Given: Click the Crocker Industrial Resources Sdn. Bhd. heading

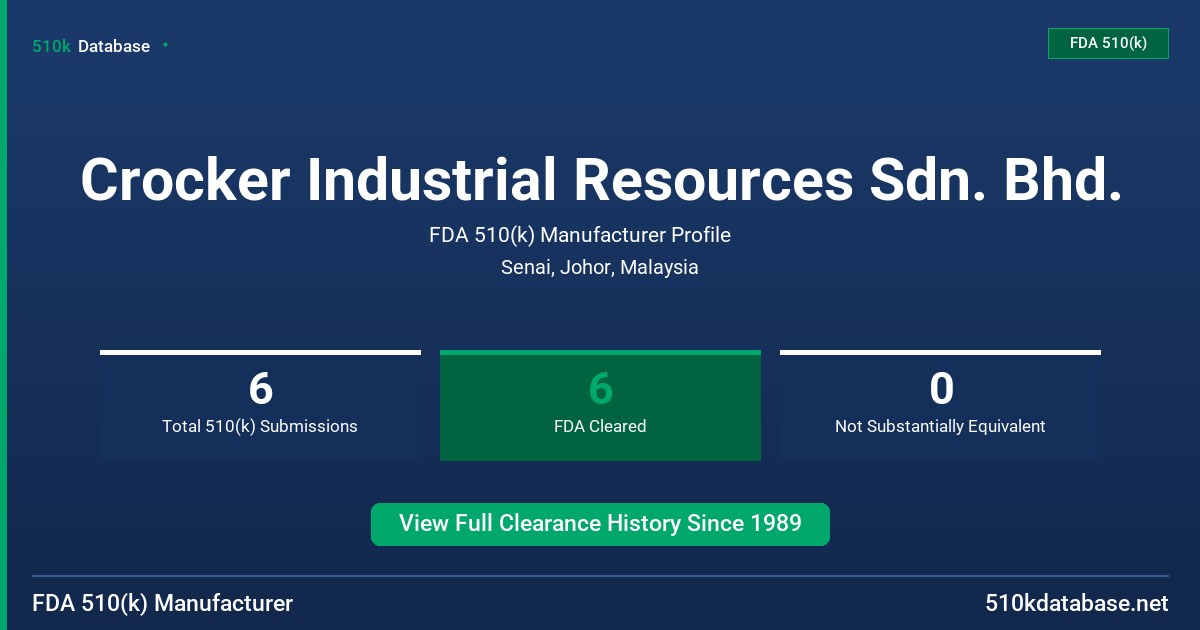Looking at the screenshot, I should click(600, 181).
